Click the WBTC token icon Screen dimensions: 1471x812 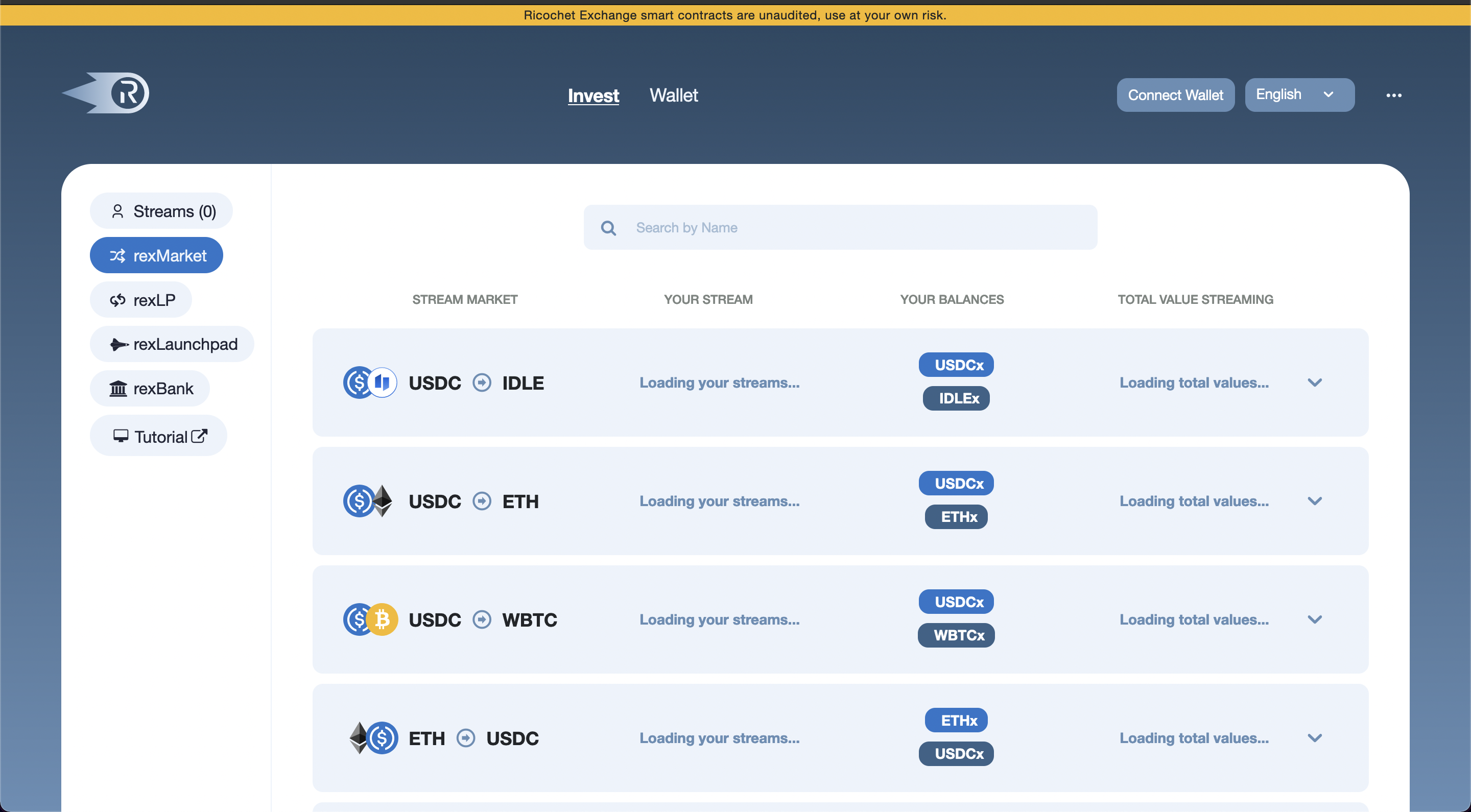tap(382, 619)
